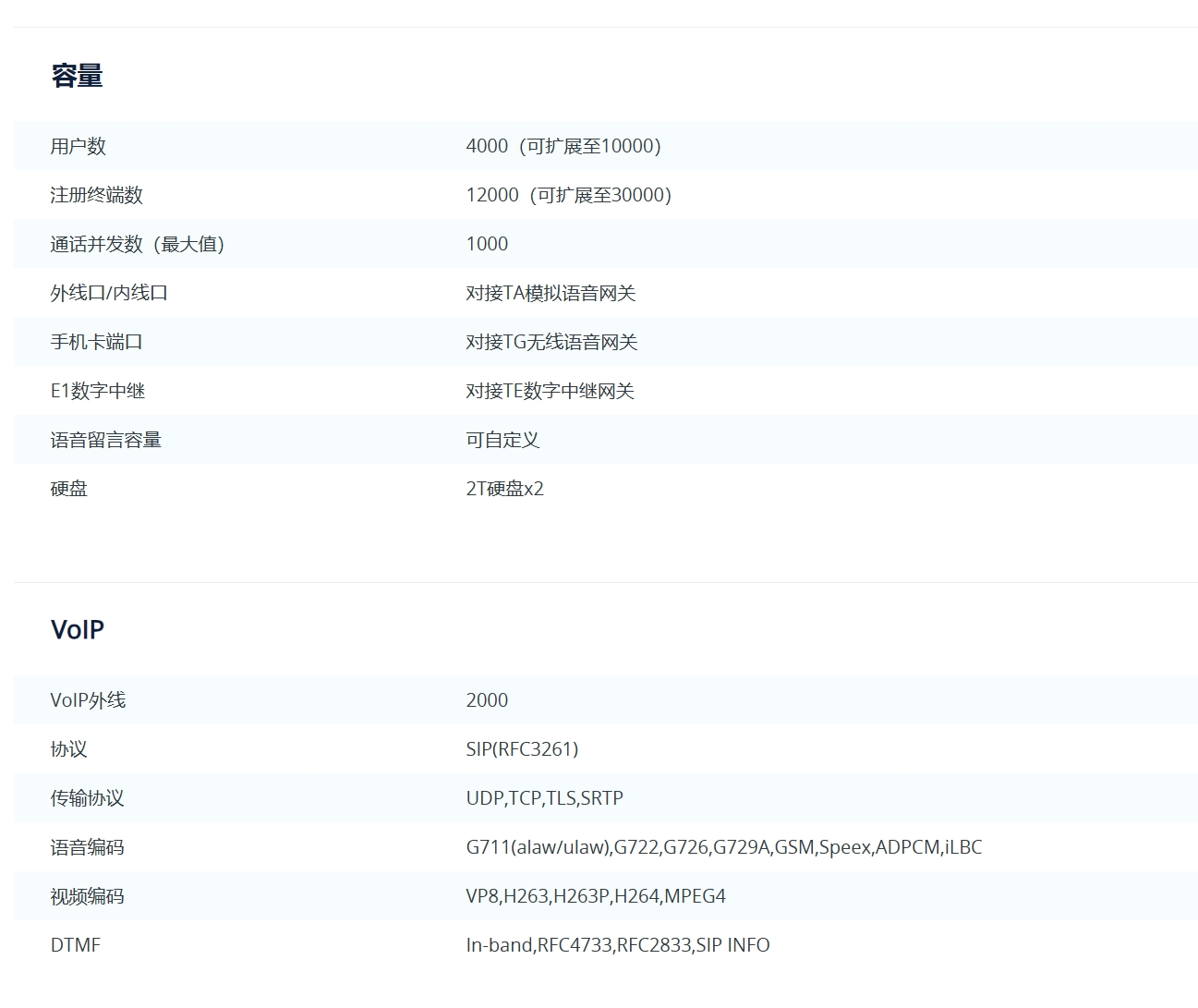Viewport: 1198px width, 1008px height.
Task: Click the UDP,TCP,TLS,SRTP transport value
Action: pyautogui.click(x=544, y=798)
